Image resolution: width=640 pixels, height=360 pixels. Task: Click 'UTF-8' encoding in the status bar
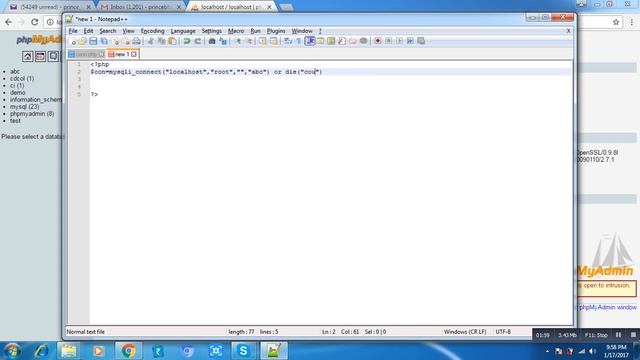point(503,332)
